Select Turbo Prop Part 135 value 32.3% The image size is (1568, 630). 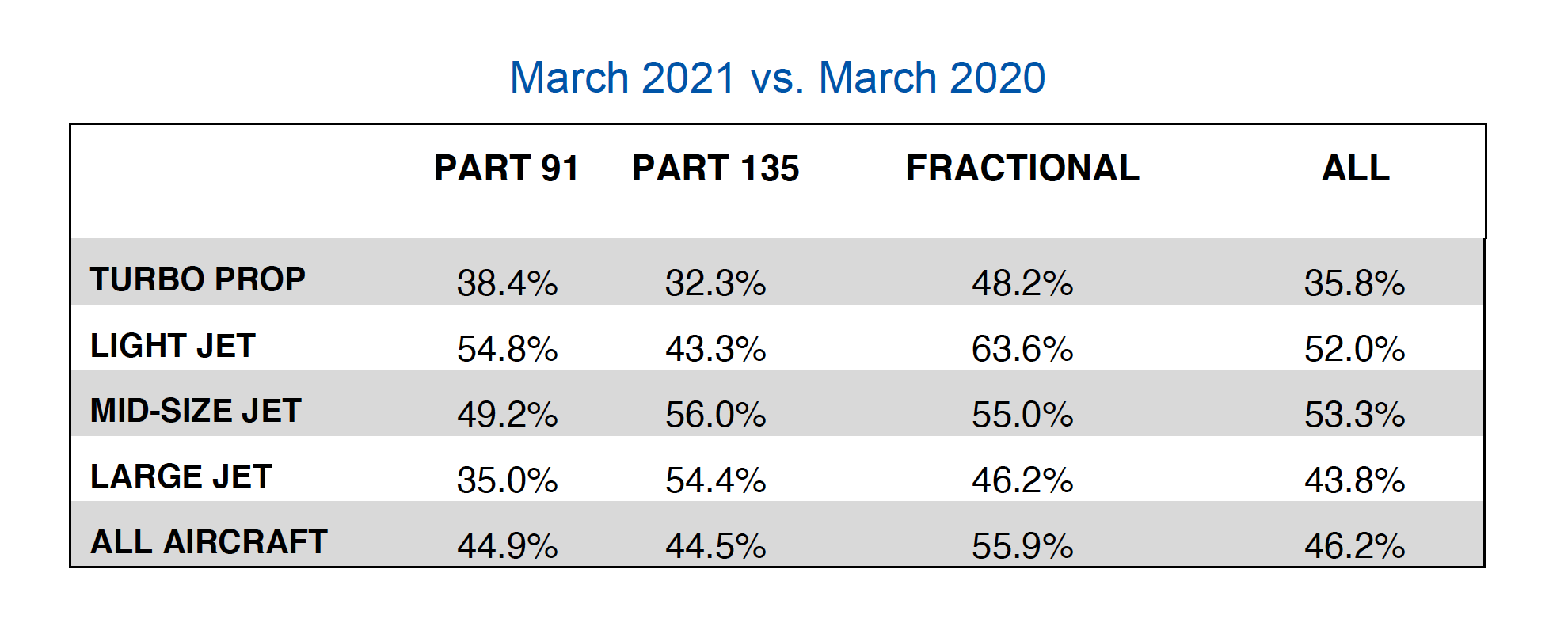point(715,283)
